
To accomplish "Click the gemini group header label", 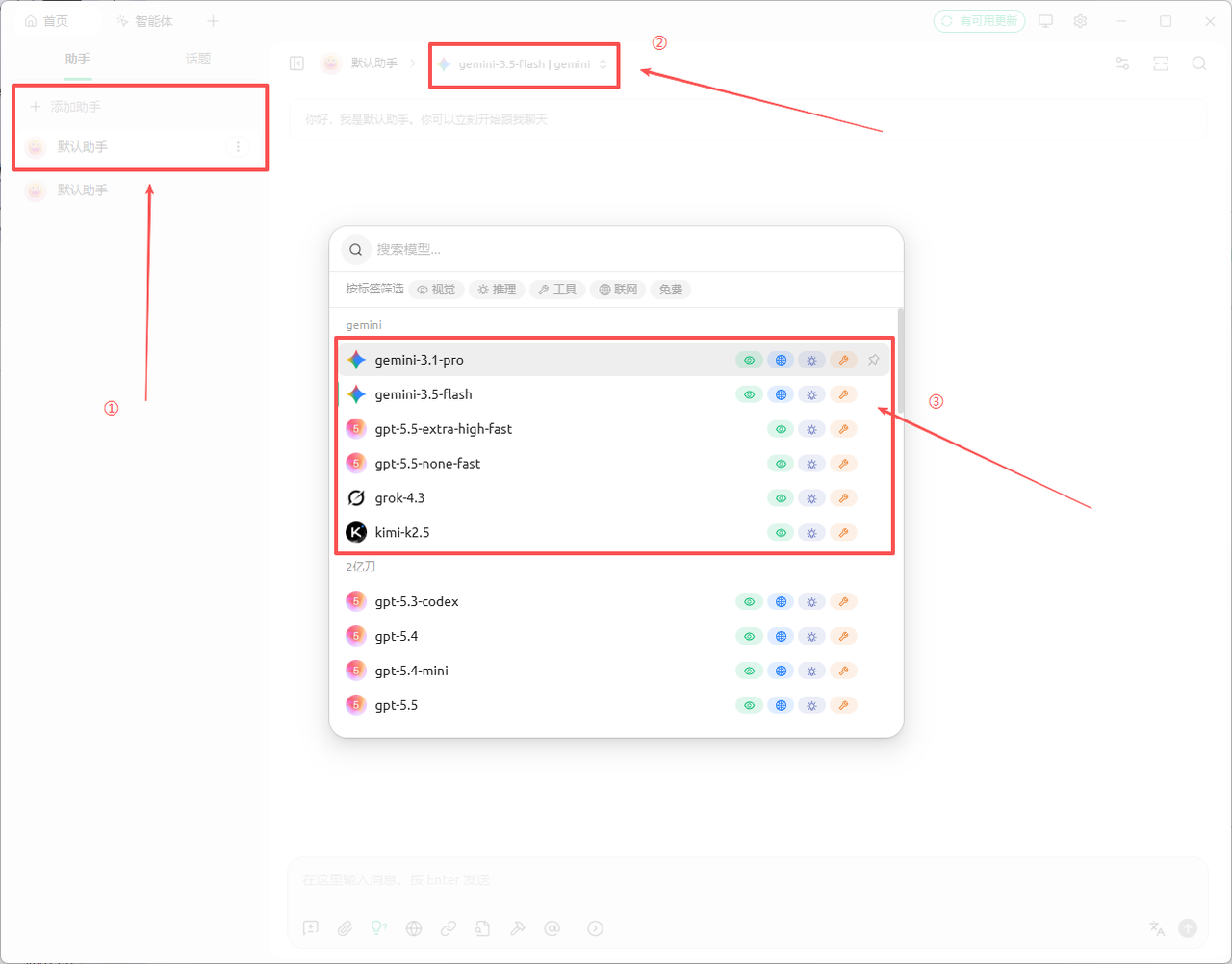I will click(x=364, y=325).
